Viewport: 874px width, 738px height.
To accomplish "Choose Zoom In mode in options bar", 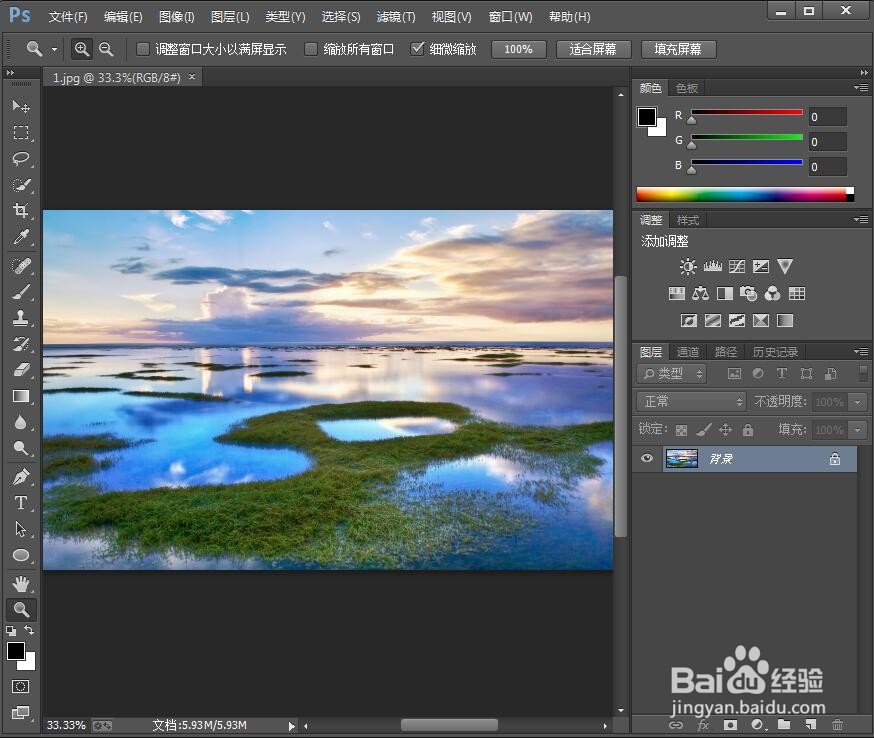I will point(82,49).
